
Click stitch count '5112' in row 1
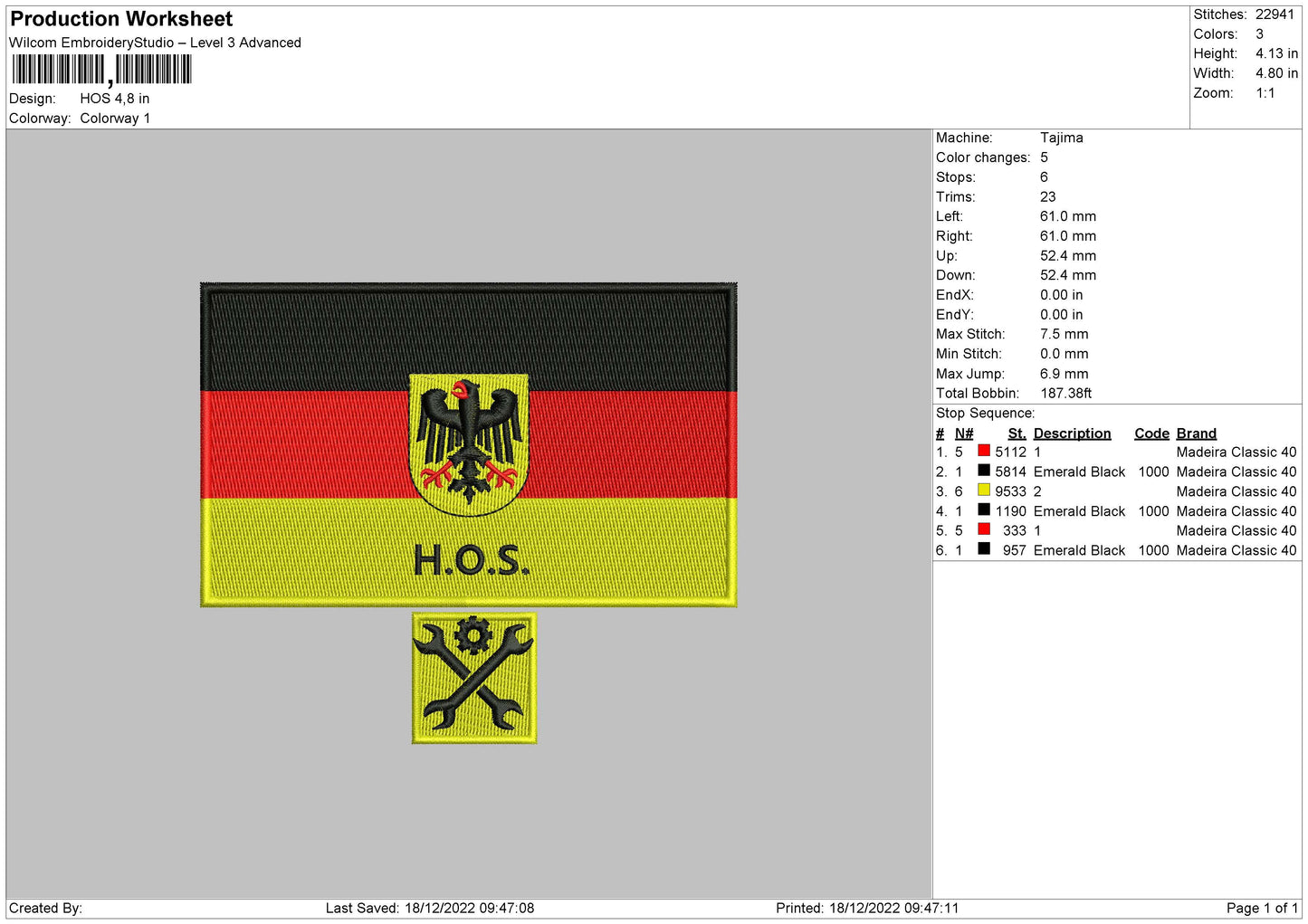[x=1010, y=452]
